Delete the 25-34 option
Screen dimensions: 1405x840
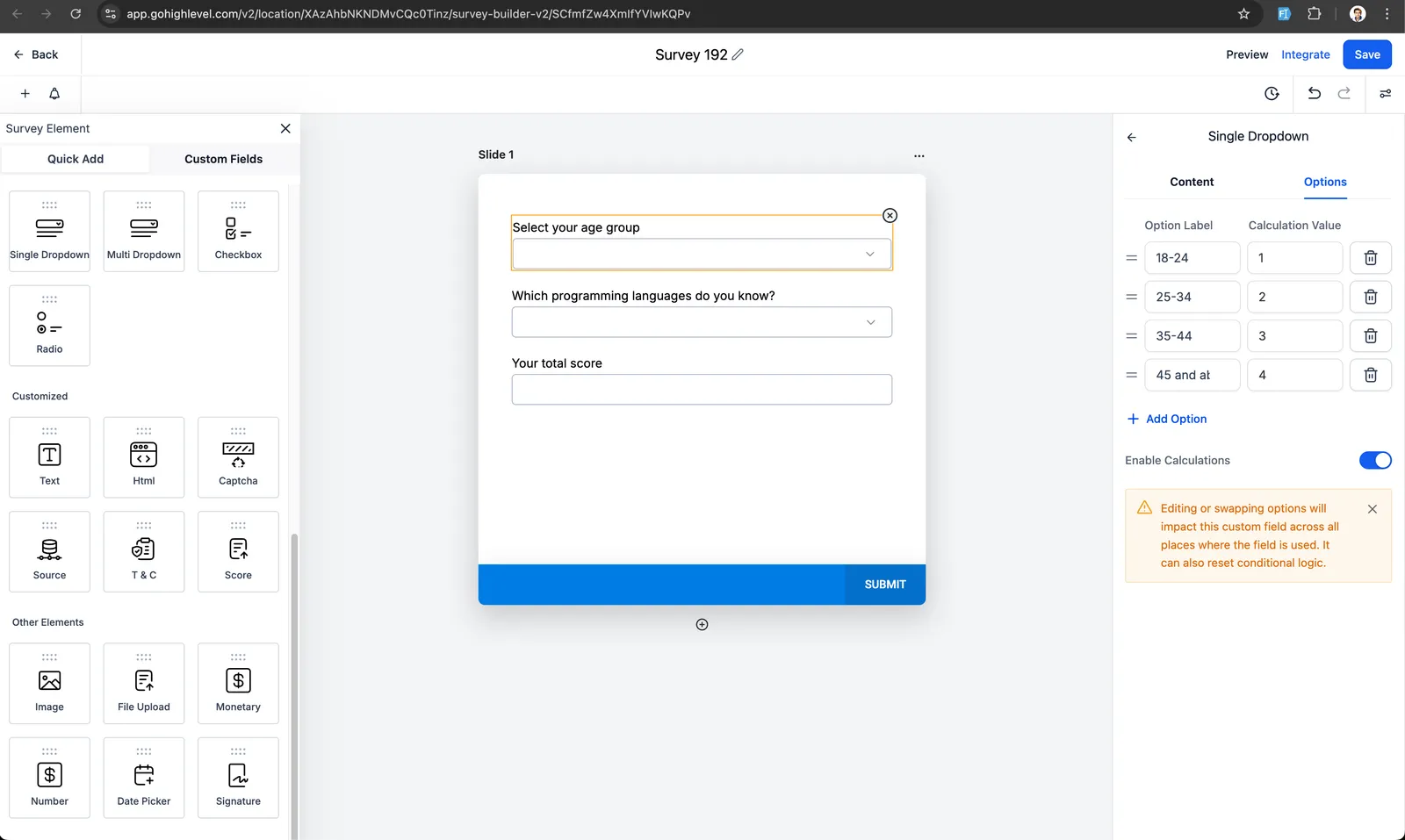pos(1370,297)
